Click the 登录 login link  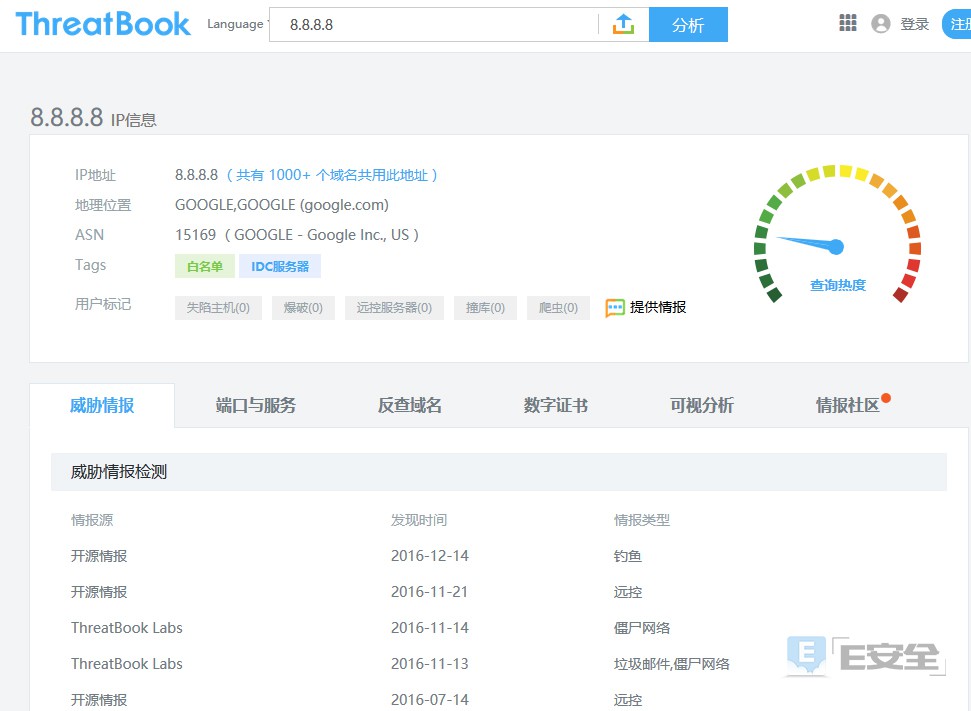(914, 24)
